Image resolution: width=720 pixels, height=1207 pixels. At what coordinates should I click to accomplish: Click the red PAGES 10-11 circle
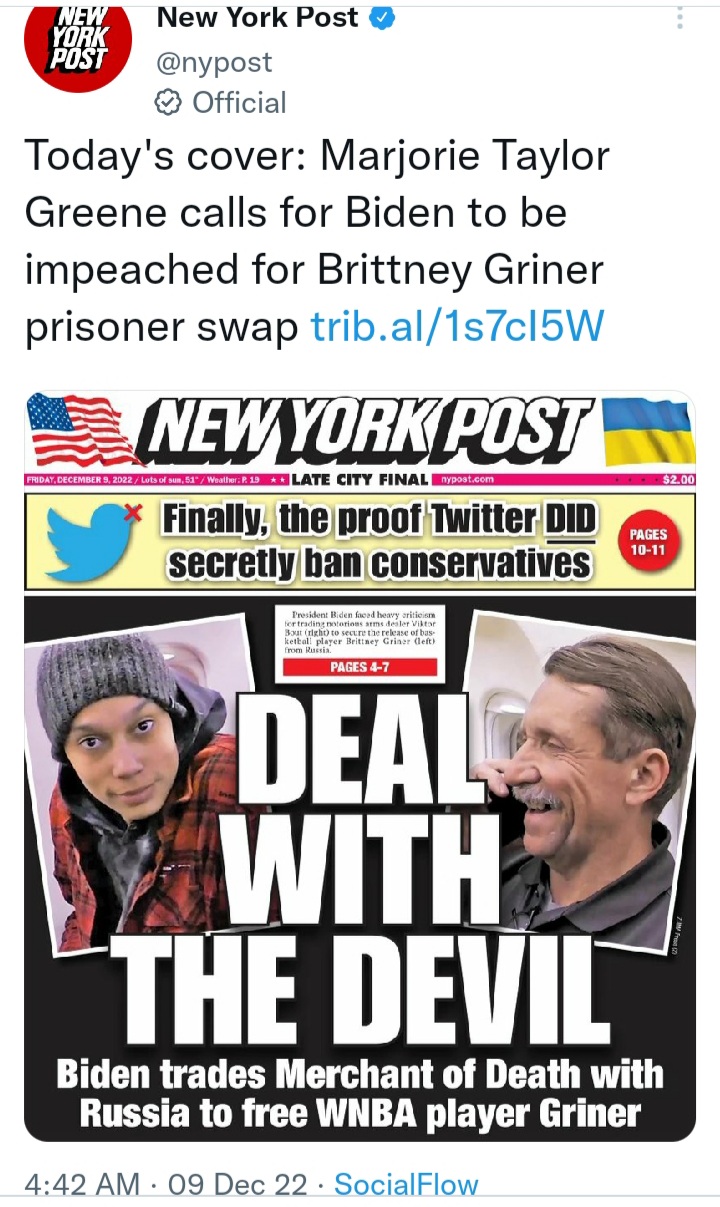[x=649, y=543]
